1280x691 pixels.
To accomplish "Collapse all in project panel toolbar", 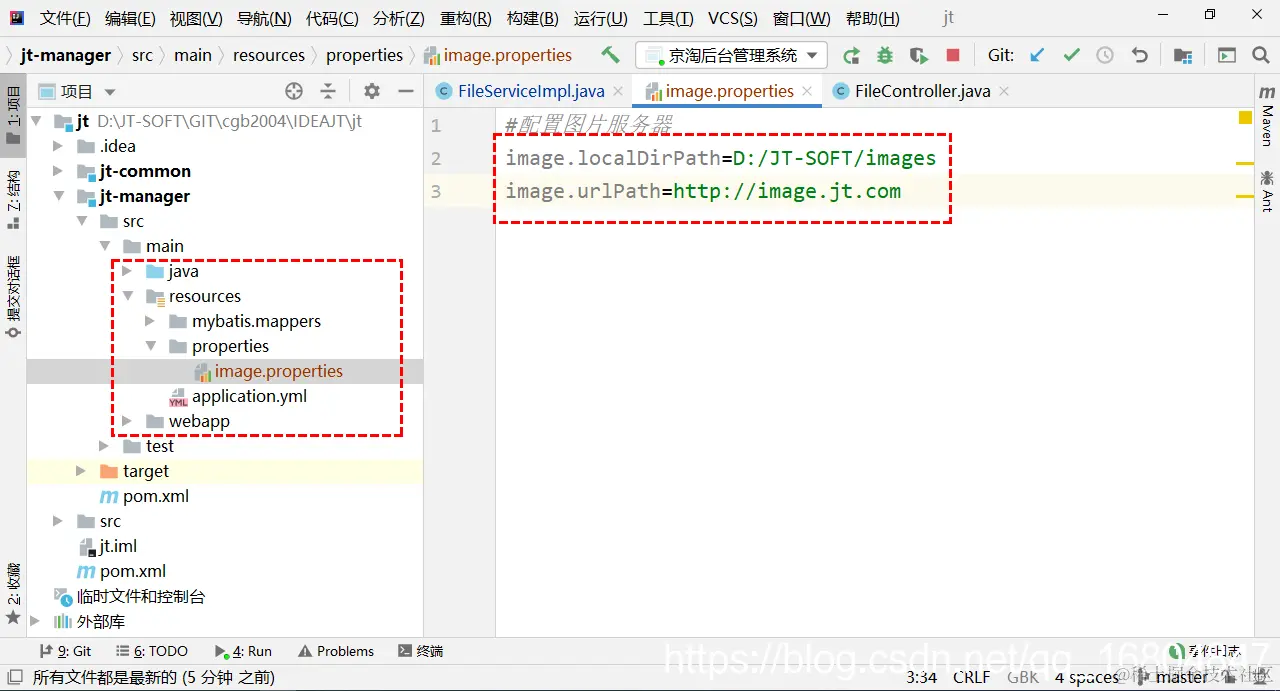I will pos(328,91).
